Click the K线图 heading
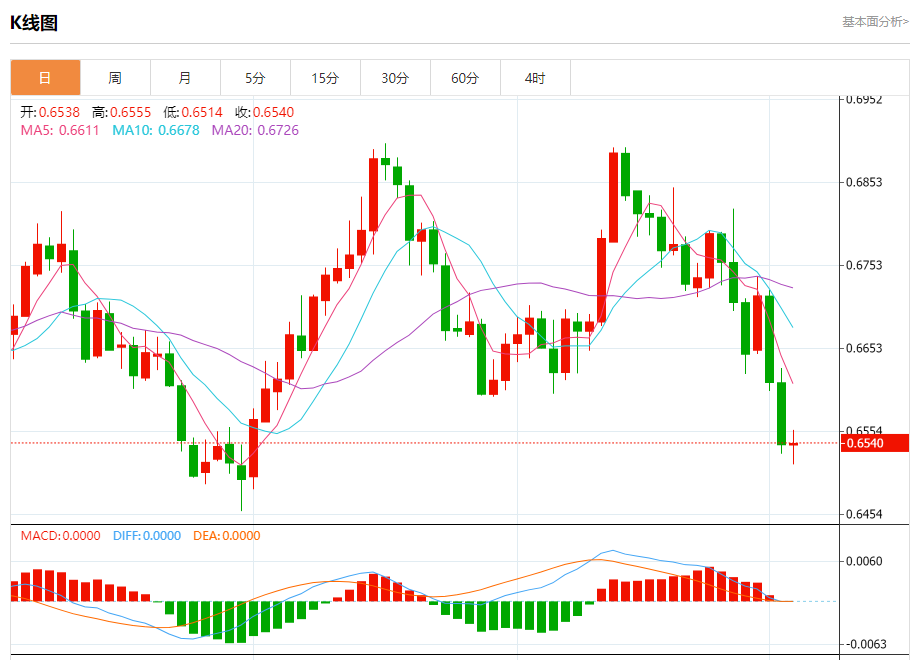Image resolution: width=919 pixels, height=660 pixels. coord(34,23)
